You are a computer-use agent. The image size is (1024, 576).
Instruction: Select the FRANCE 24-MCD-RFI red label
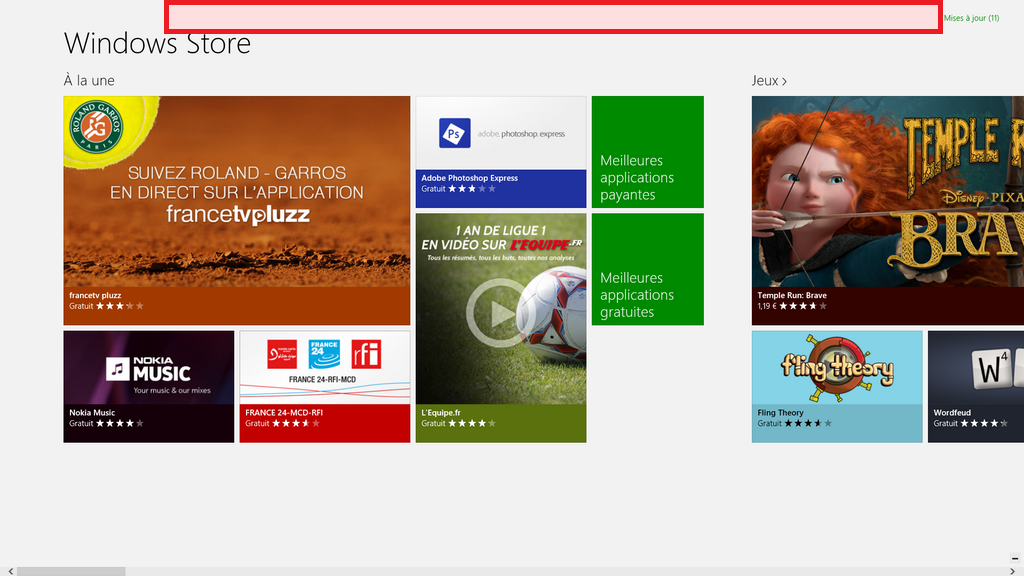284,413
